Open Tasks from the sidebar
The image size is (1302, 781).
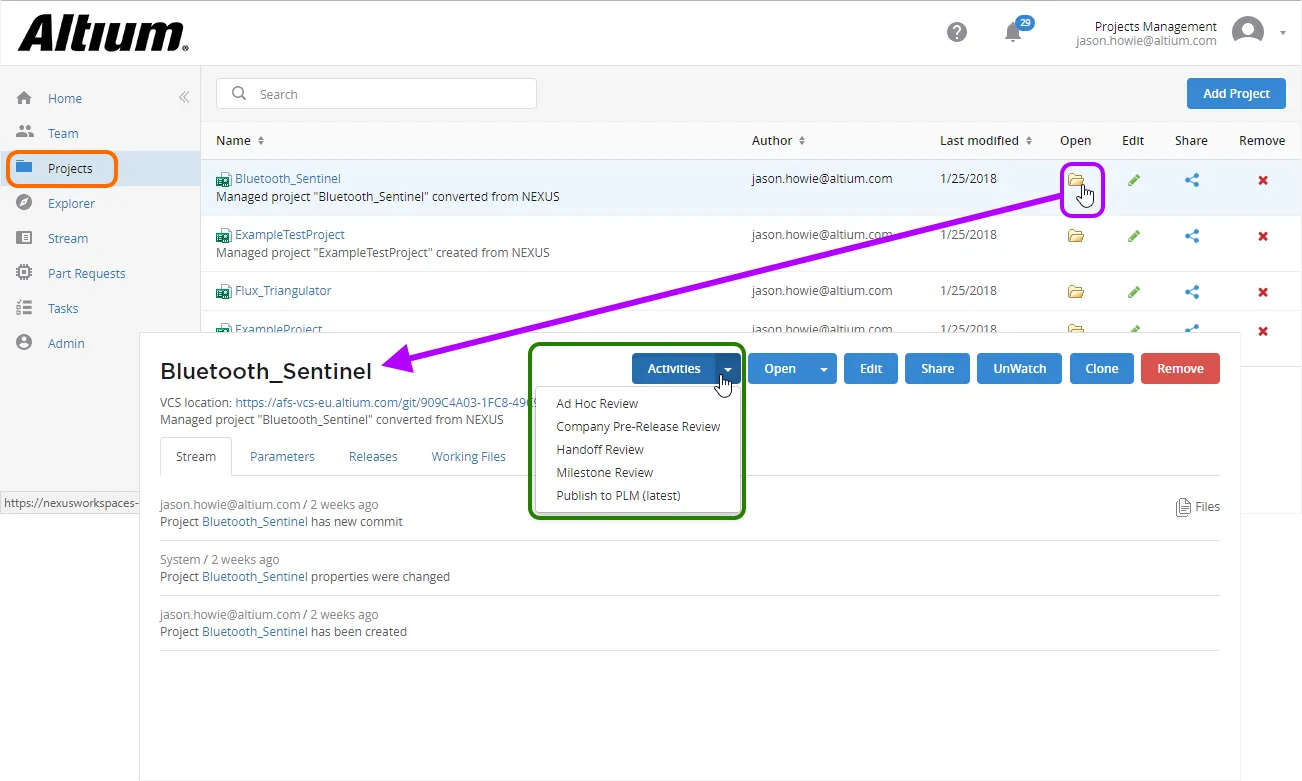63,308
